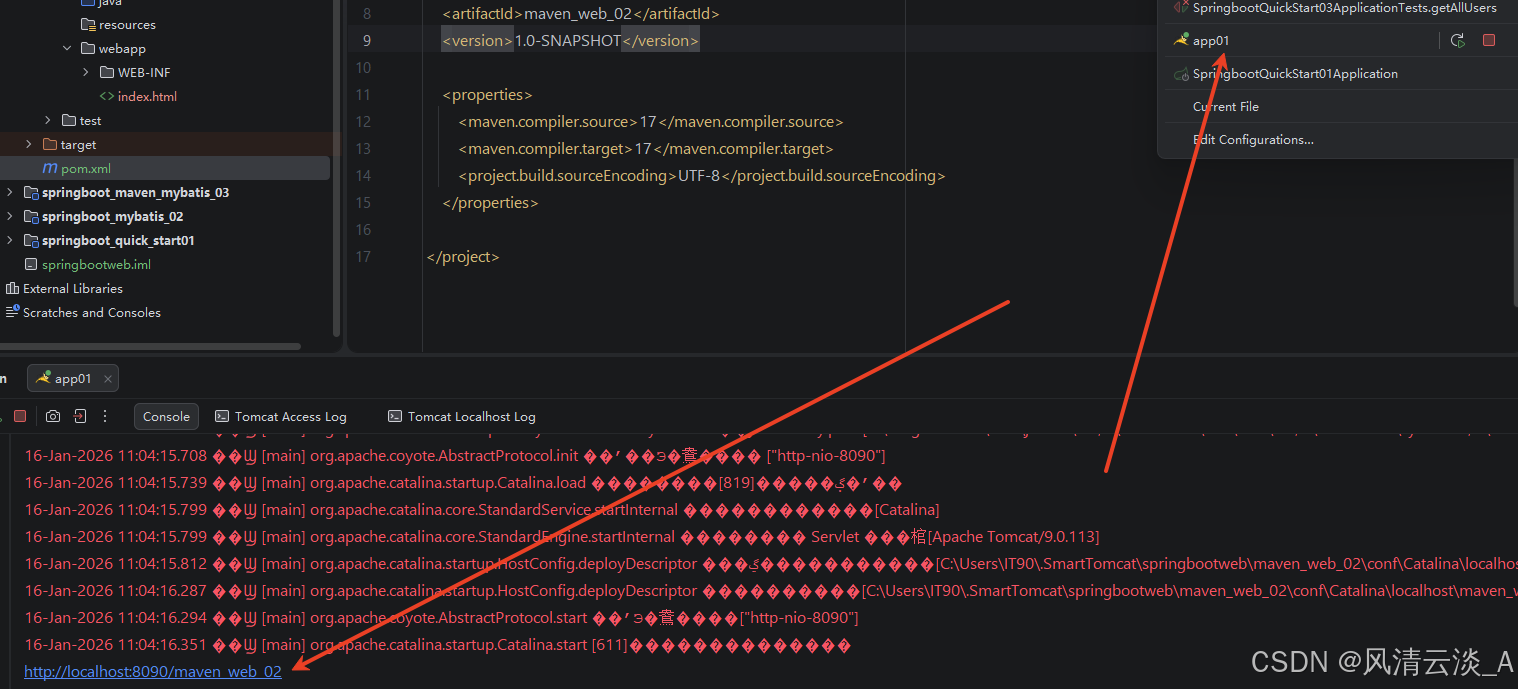This screenshot has width=1518, height=689.
Task: Click the Tomcat icon on app01 run tab
Action: (x=43, y=378)
